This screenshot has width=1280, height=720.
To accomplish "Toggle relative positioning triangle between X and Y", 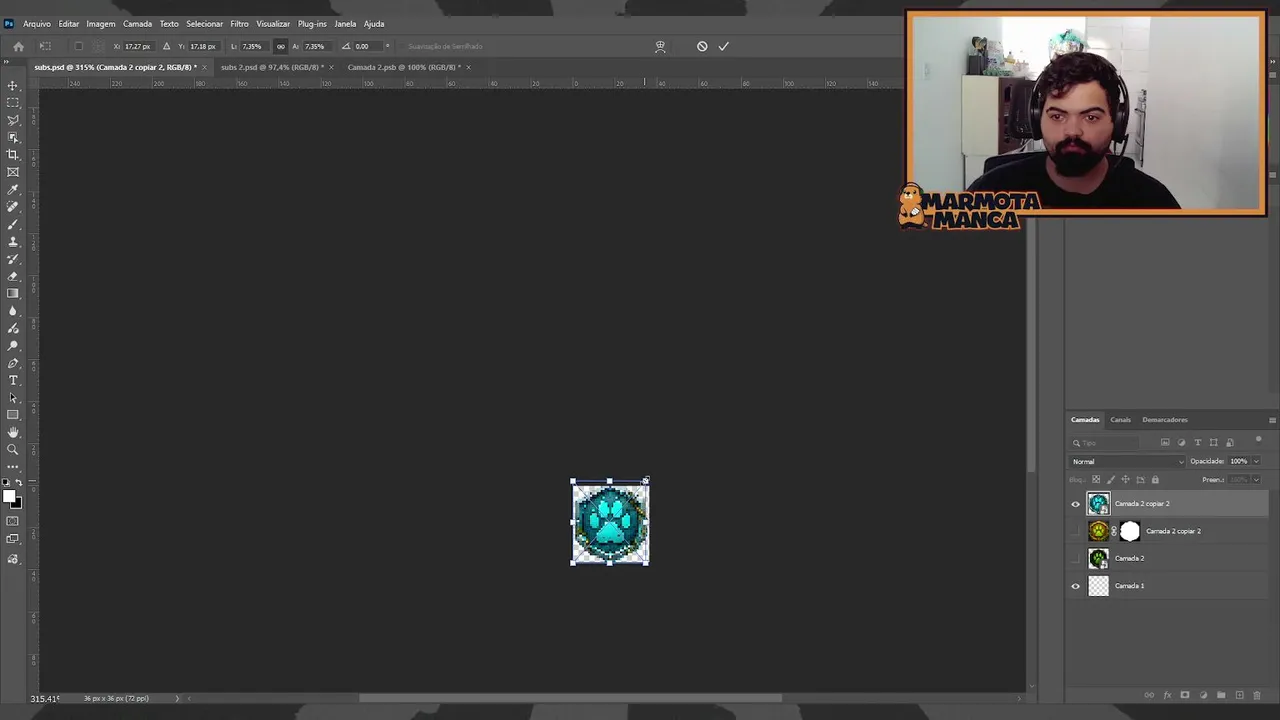I will click(166, 46).
